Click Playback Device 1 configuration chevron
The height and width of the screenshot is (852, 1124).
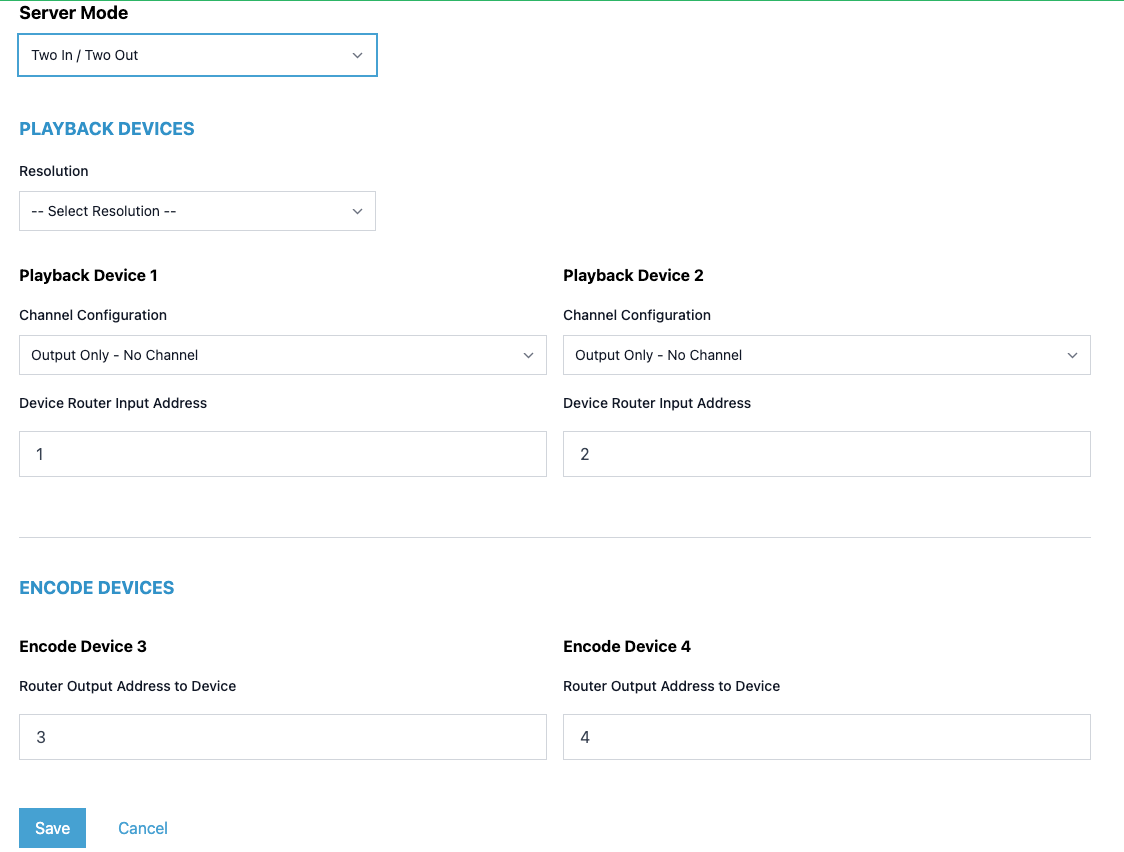pos(530,355)
